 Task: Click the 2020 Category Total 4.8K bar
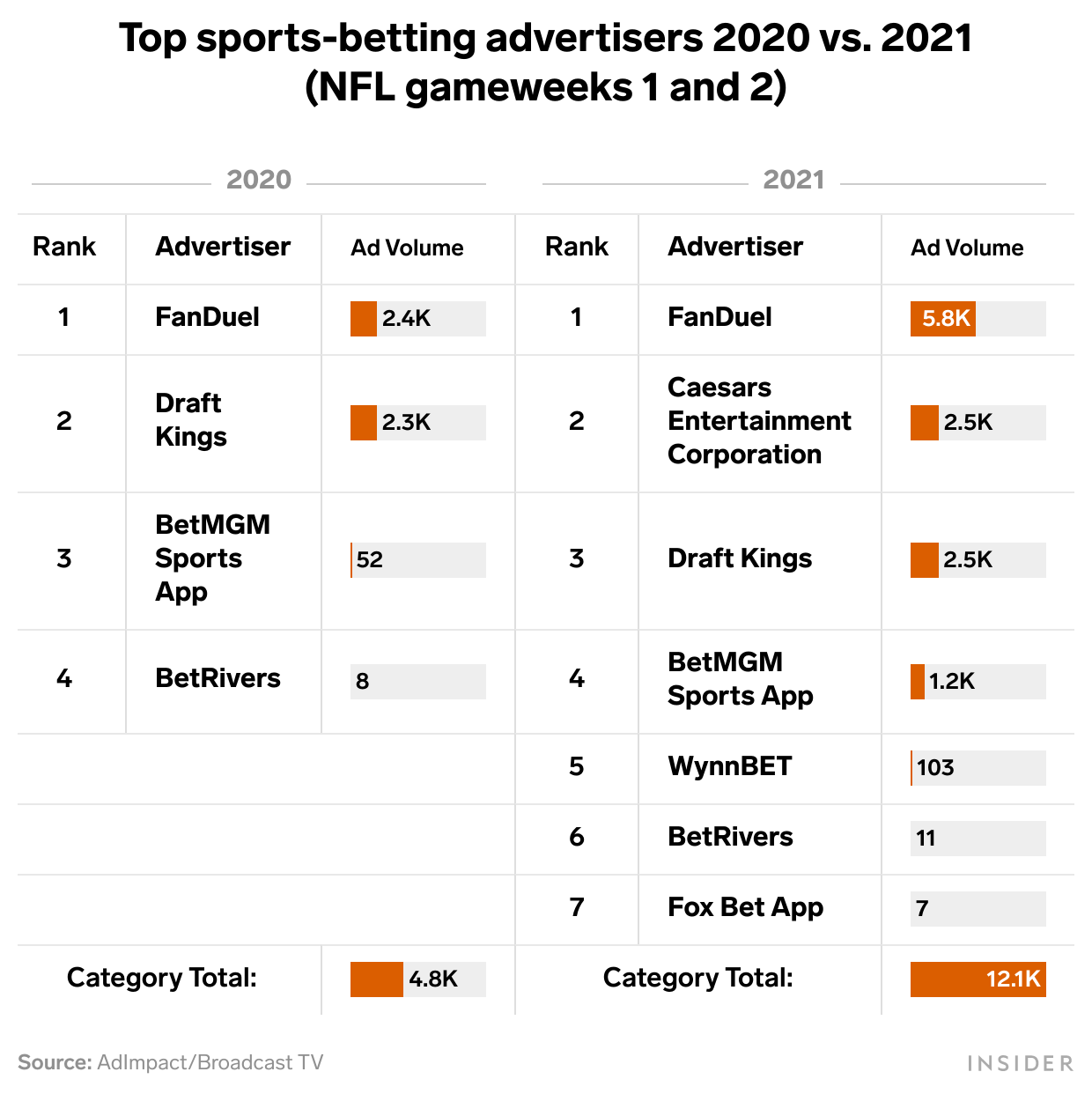[x=418, y=979]
